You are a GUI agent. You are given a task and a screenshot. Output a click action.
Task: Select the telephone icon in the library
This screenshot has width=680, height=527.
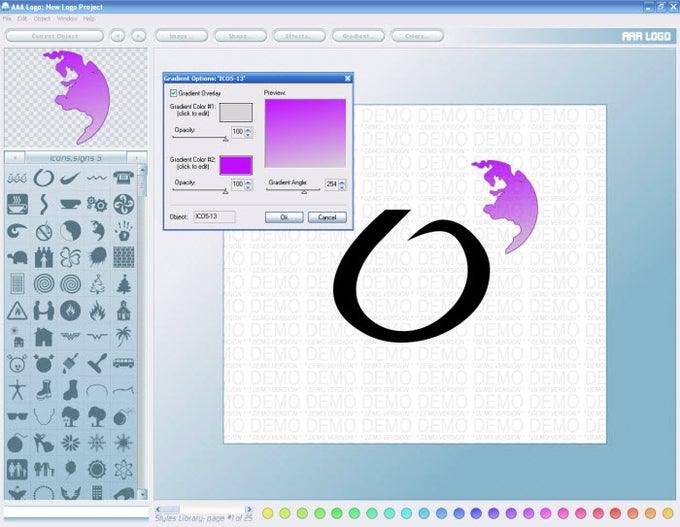124,177
